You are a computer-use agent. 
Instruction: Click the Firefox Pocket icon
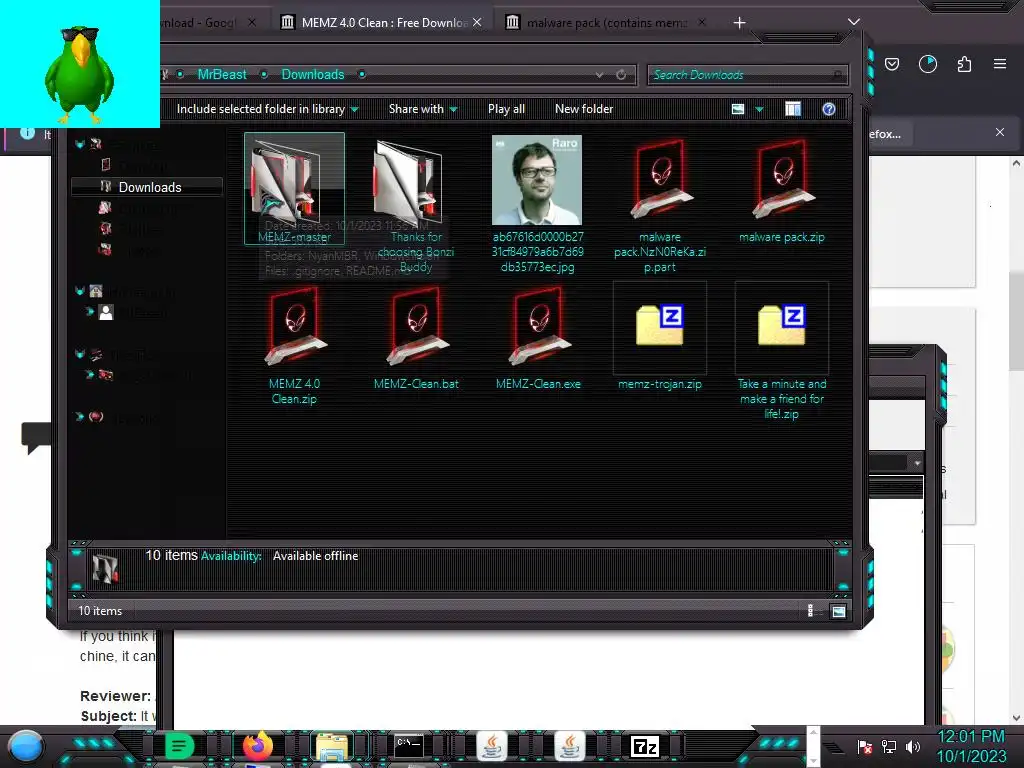click(x=892, y=64)
